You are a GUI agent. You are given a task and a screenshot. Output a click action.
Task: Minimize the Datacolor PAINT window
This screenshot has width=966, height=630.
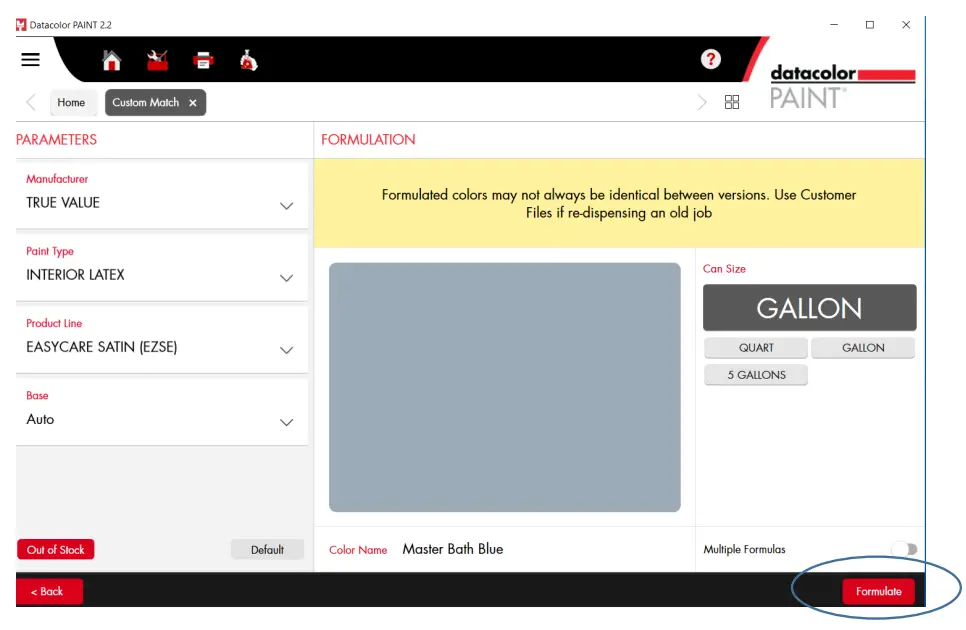pos(834,25)
